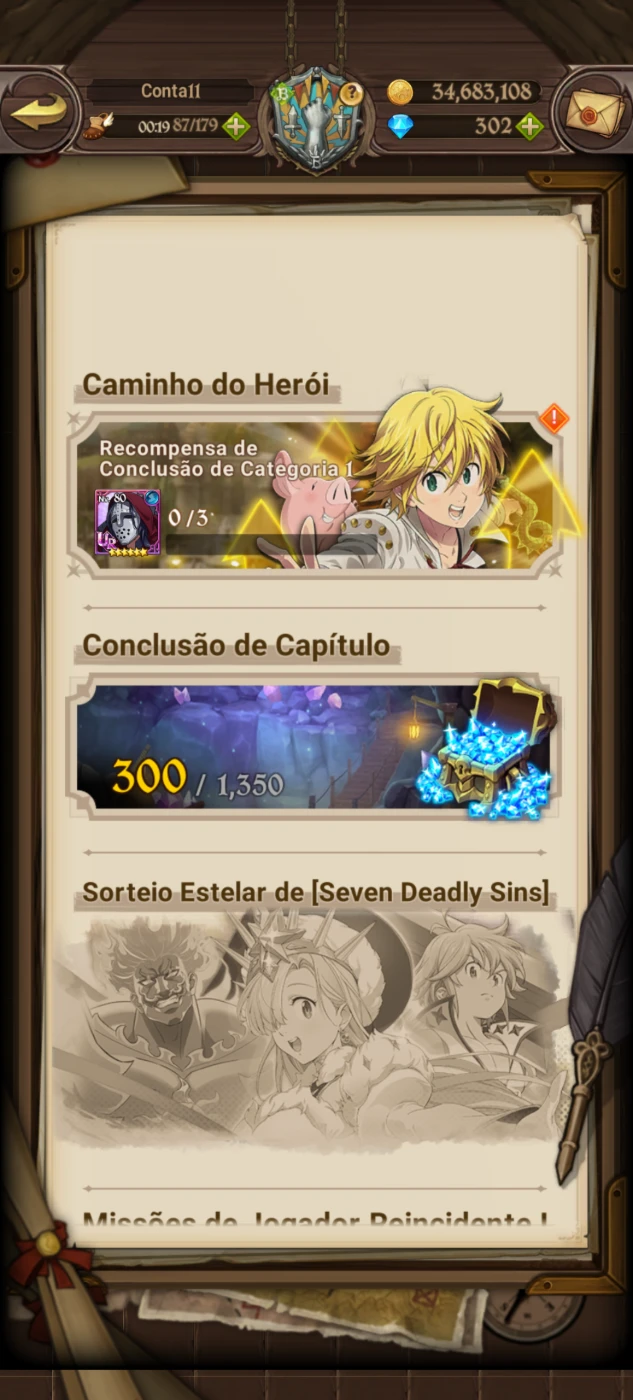Tap the question mark on emblem
The height and width of the screenshot is (1400, 633).
[350, 94]
